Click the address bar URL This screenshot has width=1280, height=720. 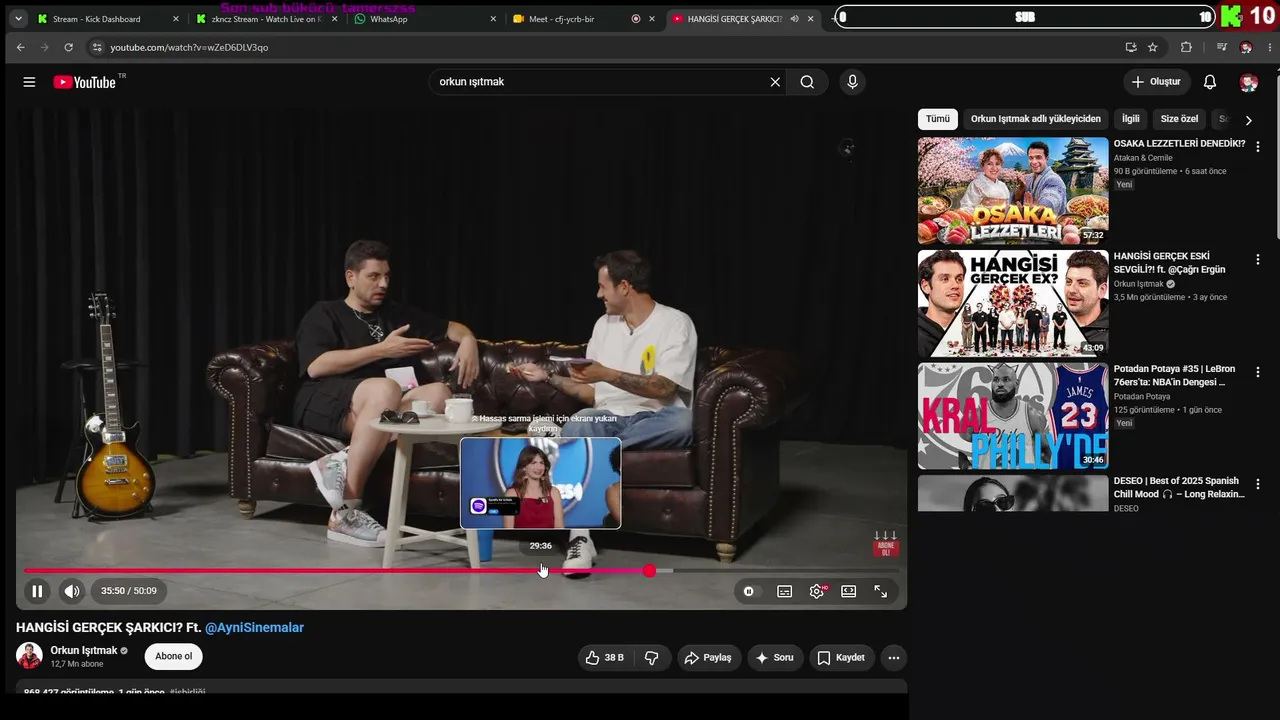189,47
